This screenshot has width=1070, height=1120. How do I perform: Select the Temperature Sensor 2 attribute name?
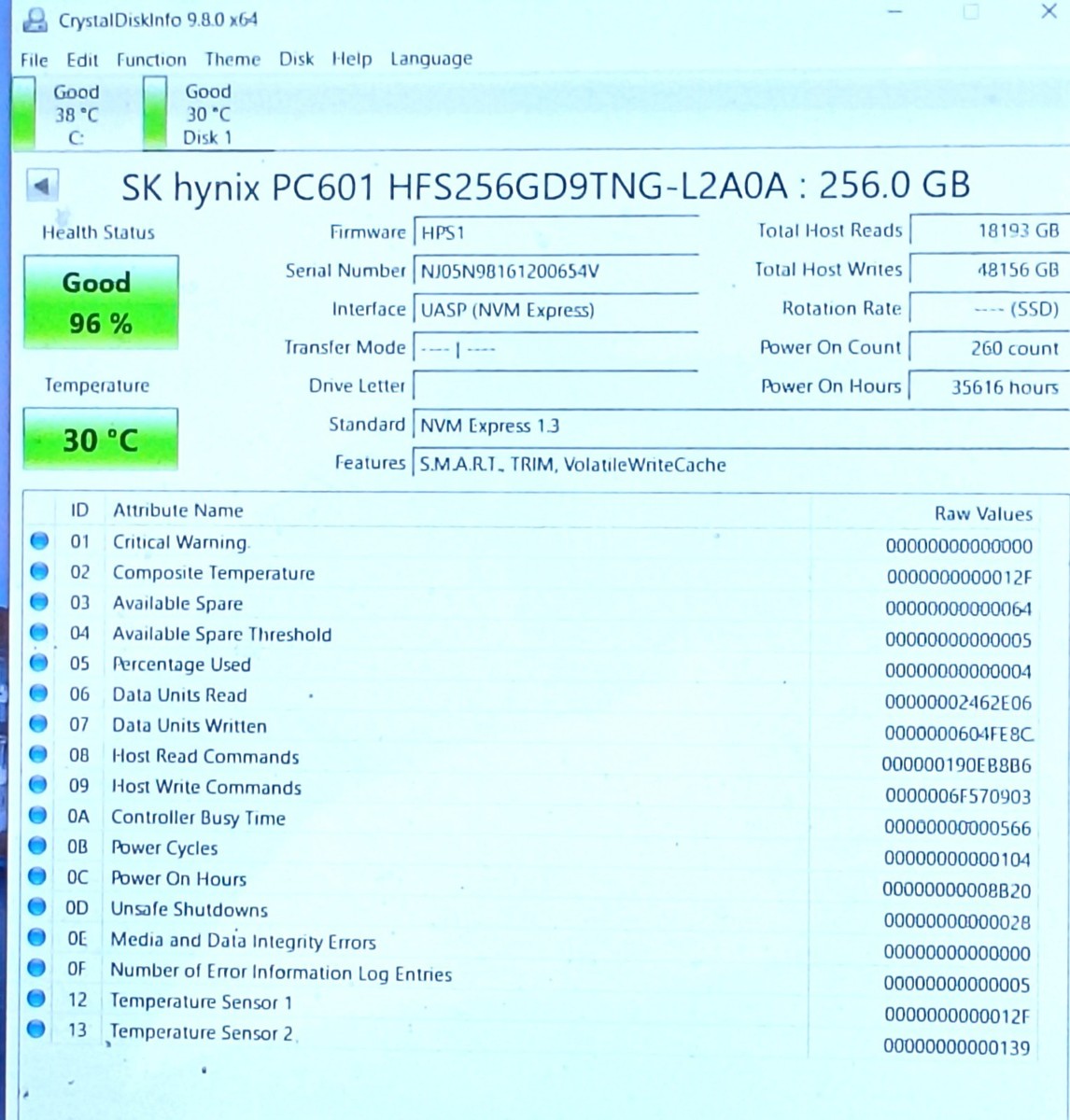coord(201,1032)
